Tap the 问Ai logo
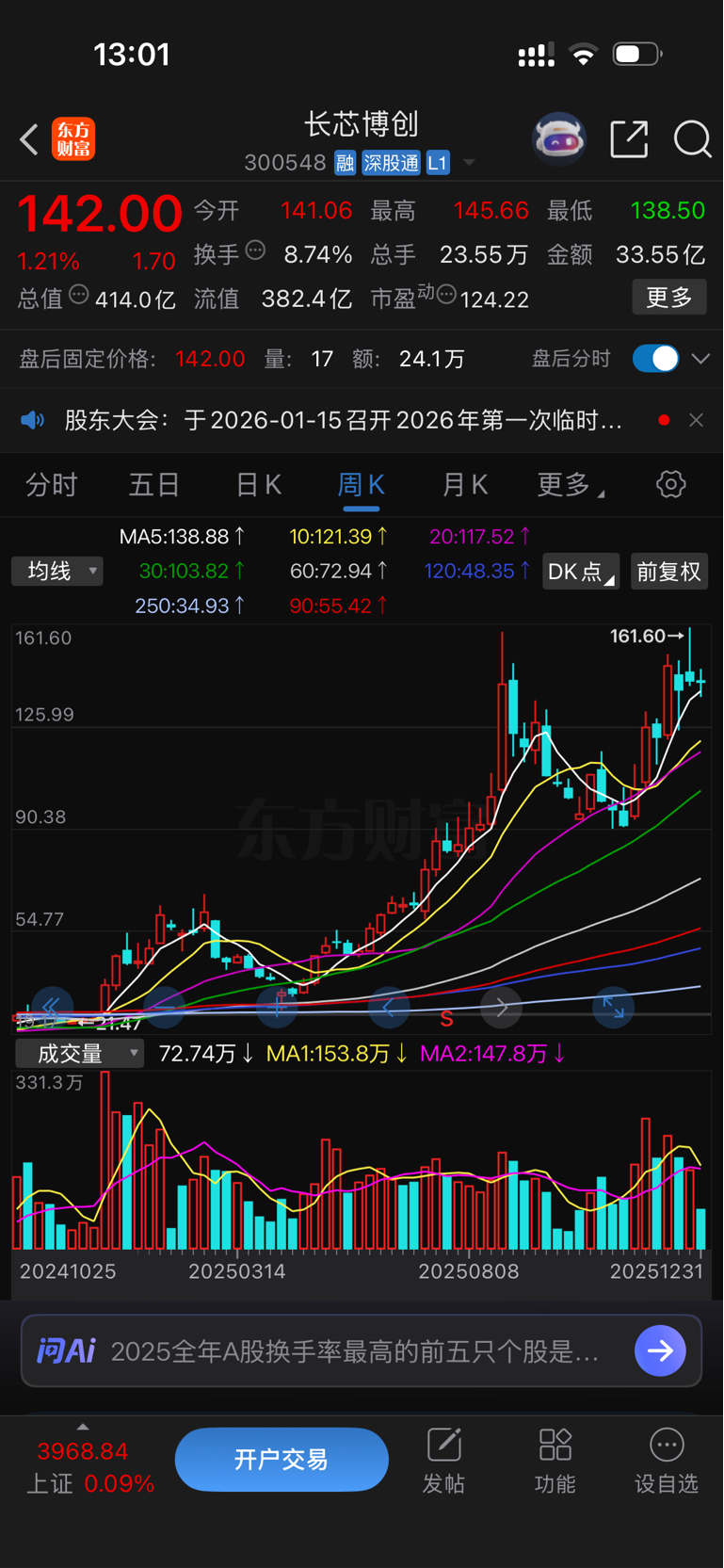 (66, 1351)
